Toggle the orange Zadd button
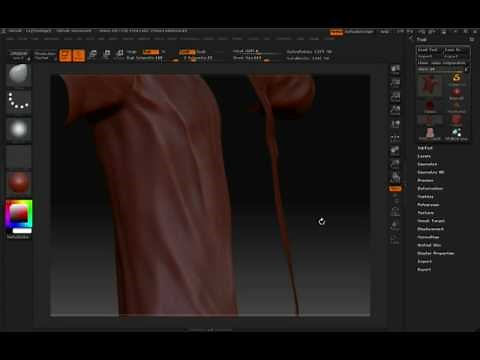 pyautogui.click(x=187, y=52)
